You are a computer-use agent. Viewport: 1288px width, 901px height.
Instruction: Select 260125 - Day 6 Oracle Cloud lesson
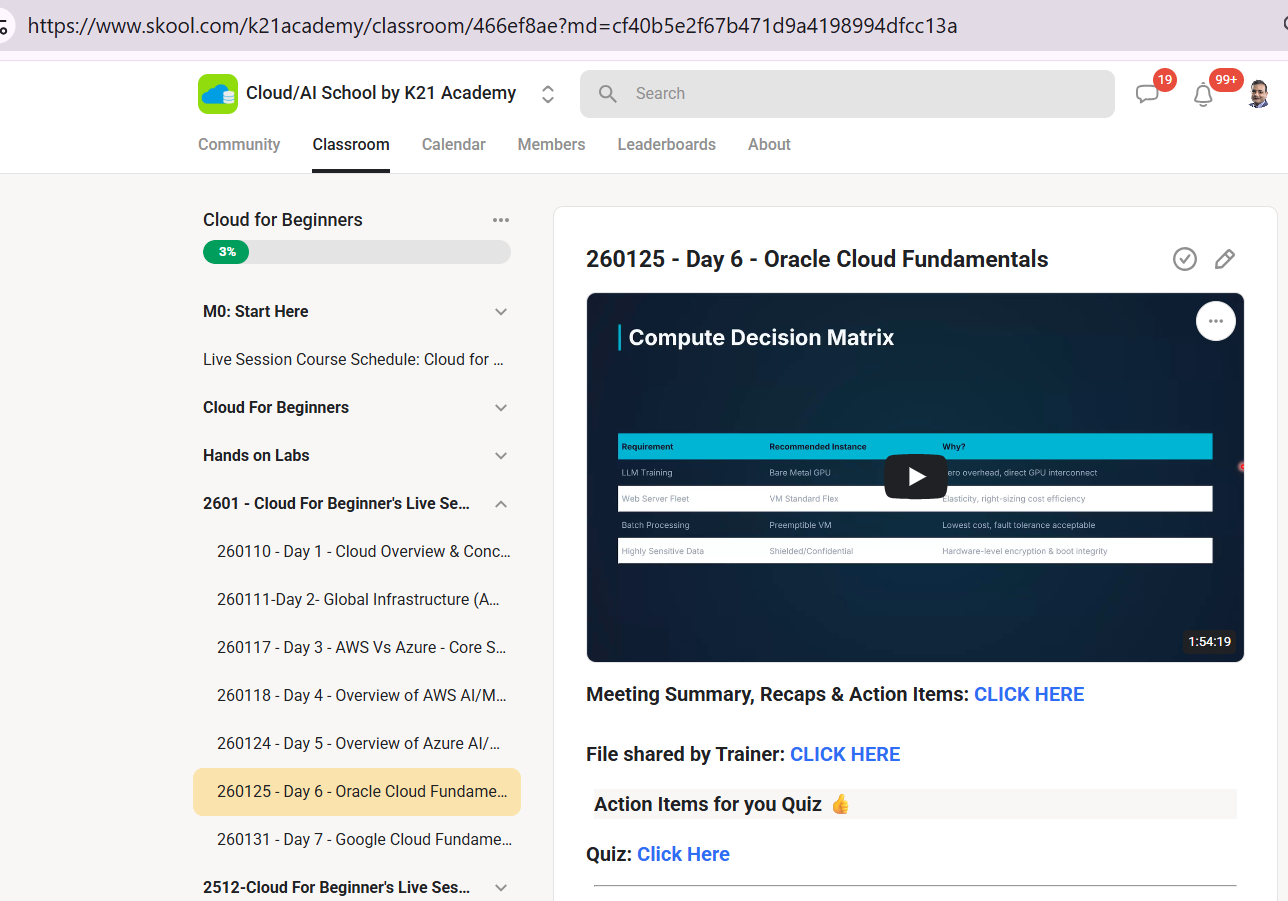pos(357,792)
